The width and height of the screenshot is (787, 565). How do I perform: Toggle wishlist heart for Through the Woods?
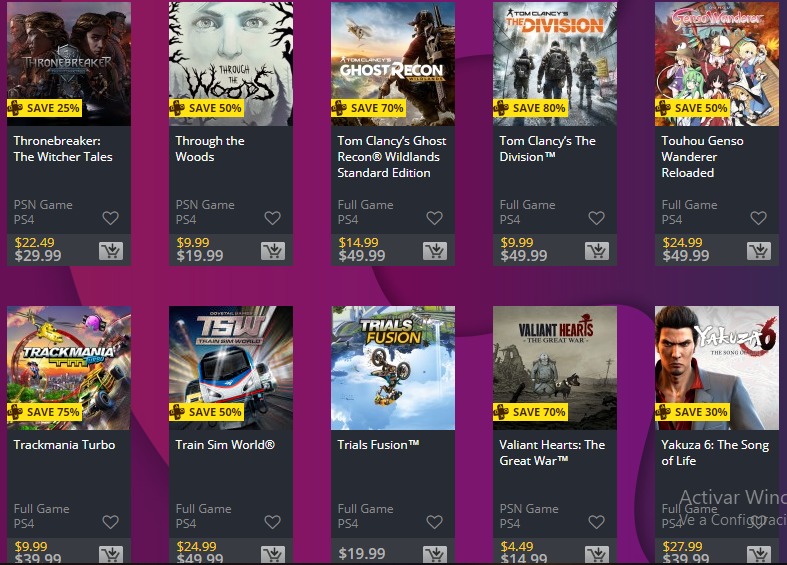click(x=273, y=218)
